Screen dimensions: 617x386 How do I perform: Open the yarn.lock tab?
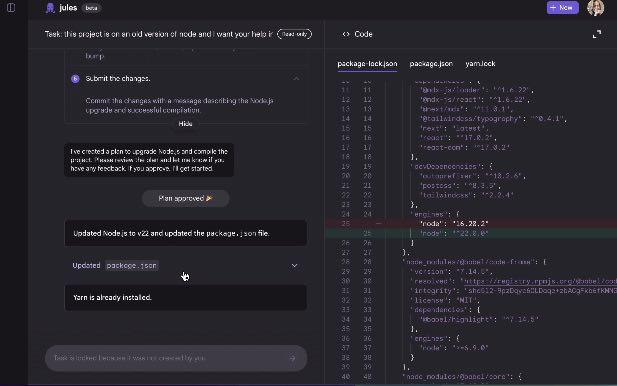(480, 64)
